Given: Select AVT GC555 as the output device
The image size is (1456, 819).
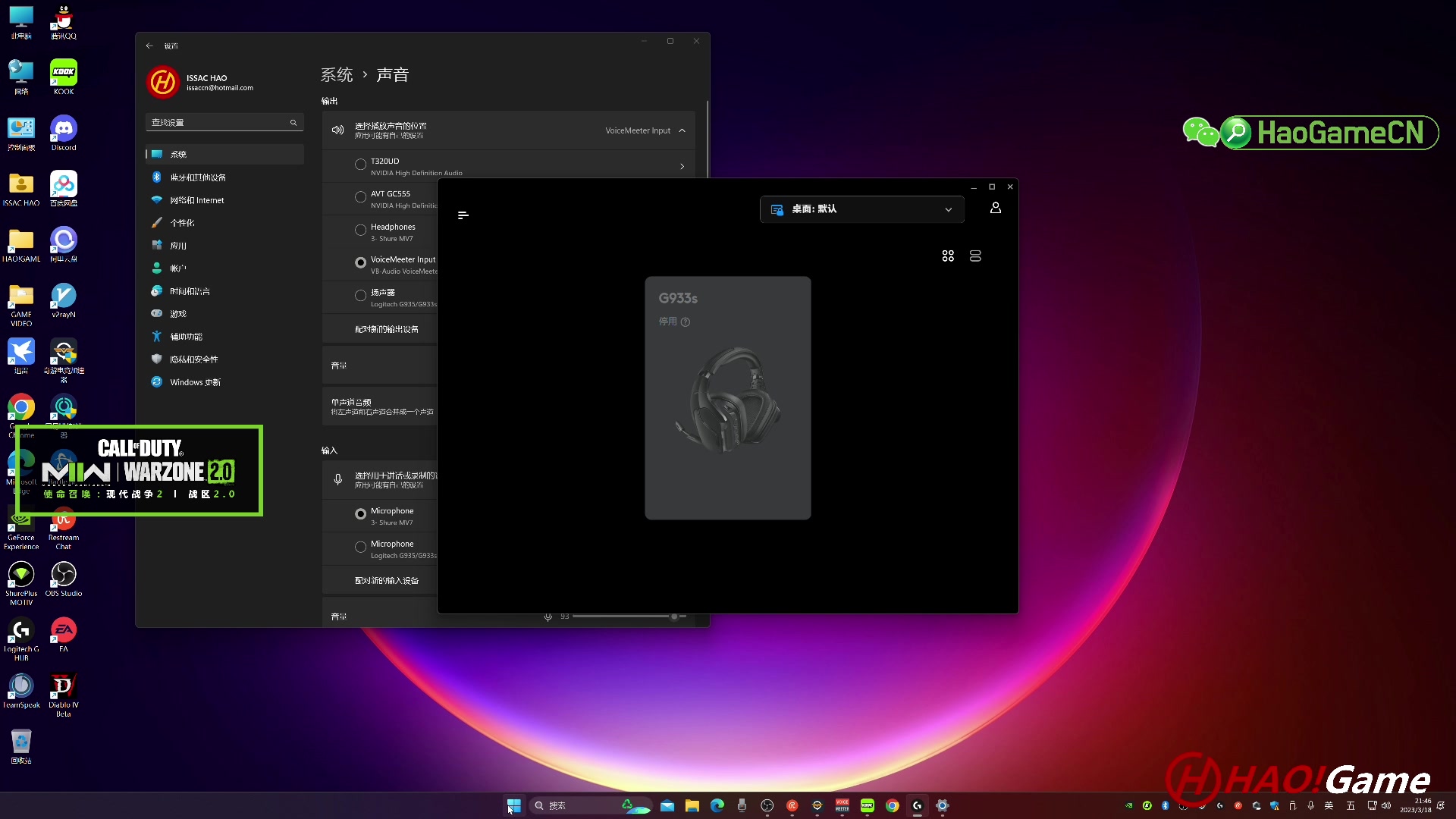Looking at the screenshot, I should tap(360, 197).
